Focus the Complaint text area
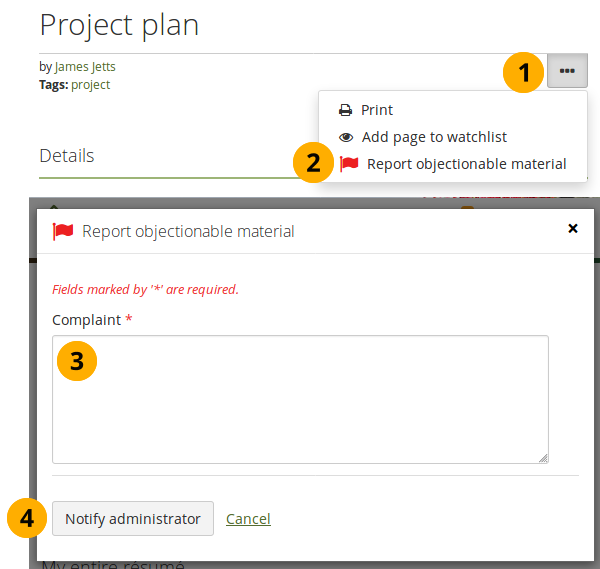 tap(300, 398)
